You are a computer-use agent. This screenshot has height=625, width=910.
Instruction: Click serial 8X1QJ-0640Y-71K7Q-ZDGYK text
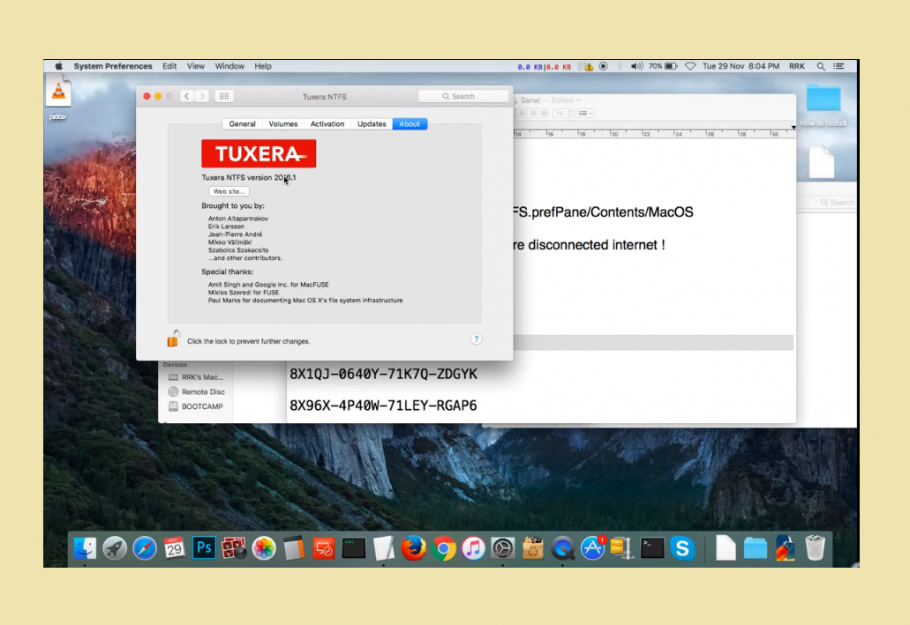point(383,374)
